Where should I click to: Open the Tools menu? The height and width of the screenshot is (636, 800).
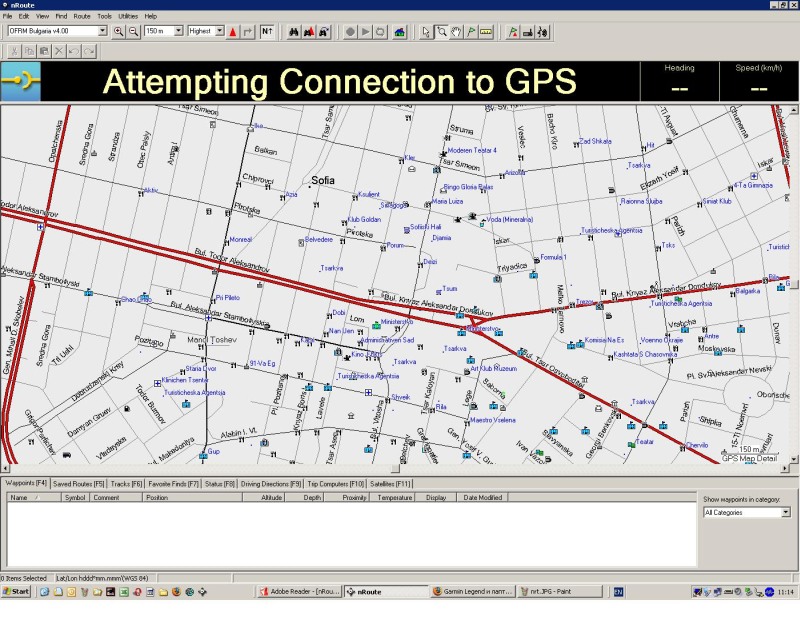(x=104, y=16)
